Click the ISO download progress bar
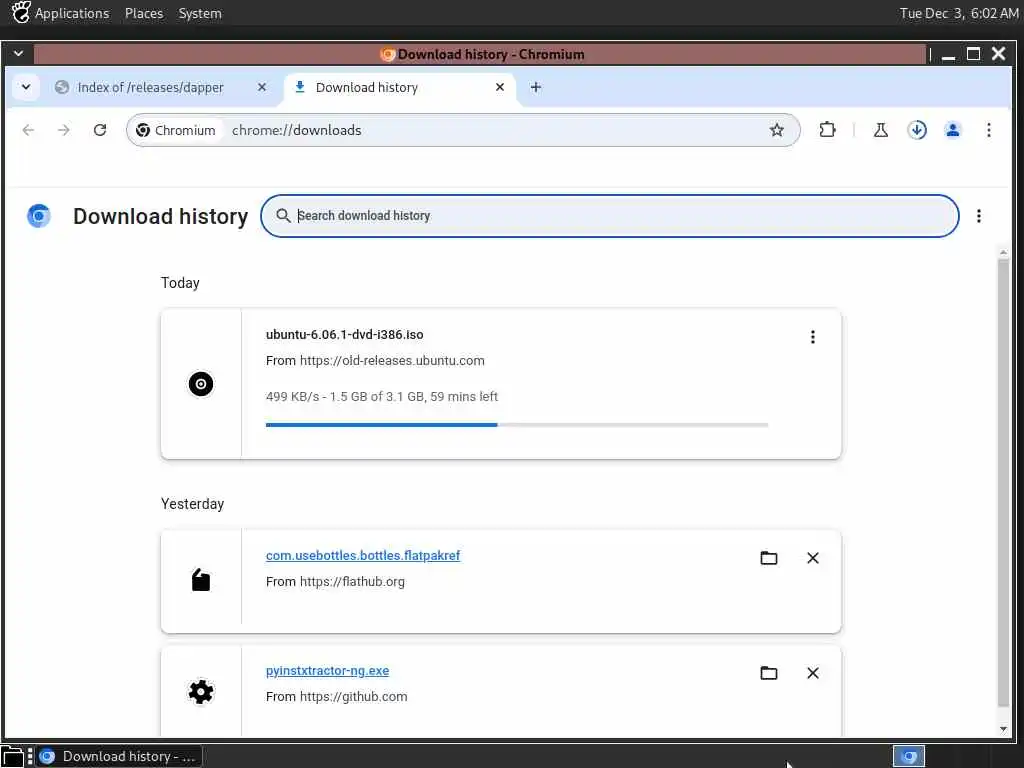The height and width of the screenshot is (768, 1024). click(x=517, y=424)
